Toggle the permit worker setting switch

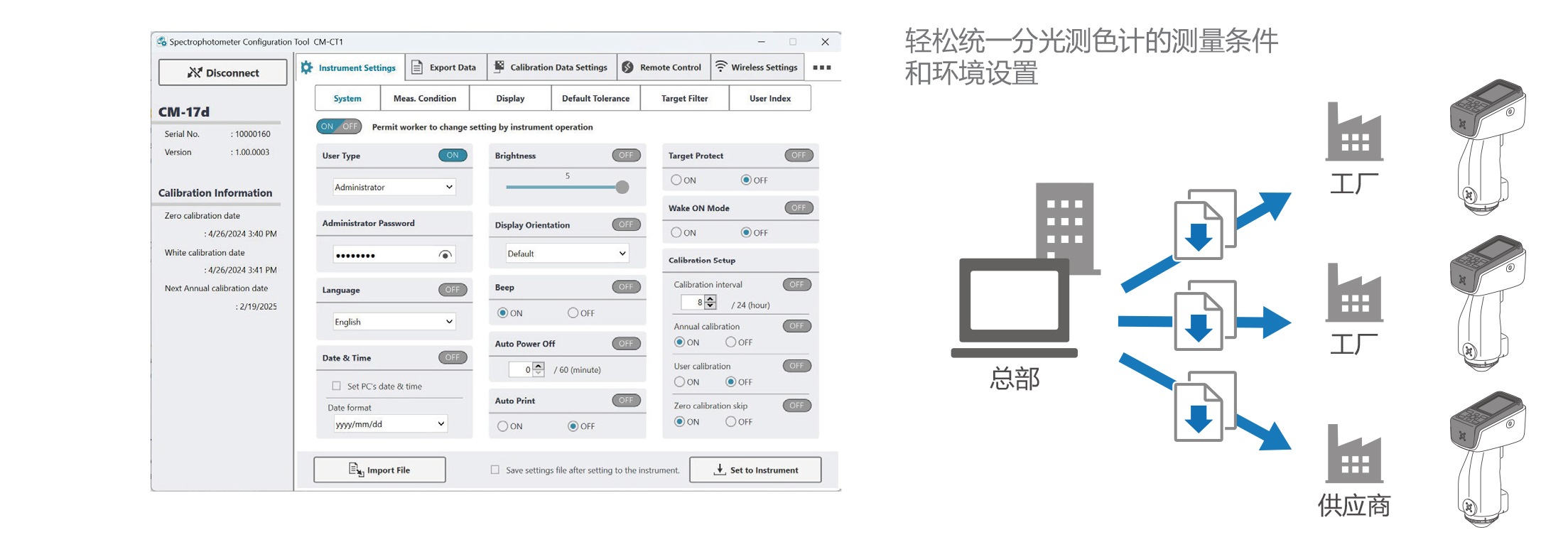click(339, 126)
